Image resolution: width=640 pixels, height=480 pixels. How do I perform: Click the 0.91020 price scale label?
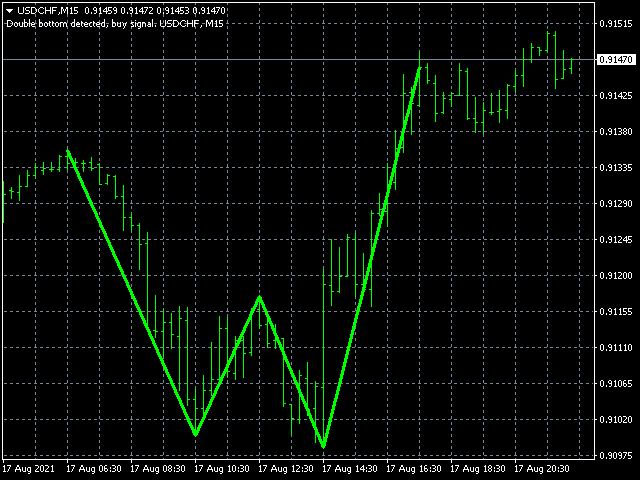(x=616, y=419)
